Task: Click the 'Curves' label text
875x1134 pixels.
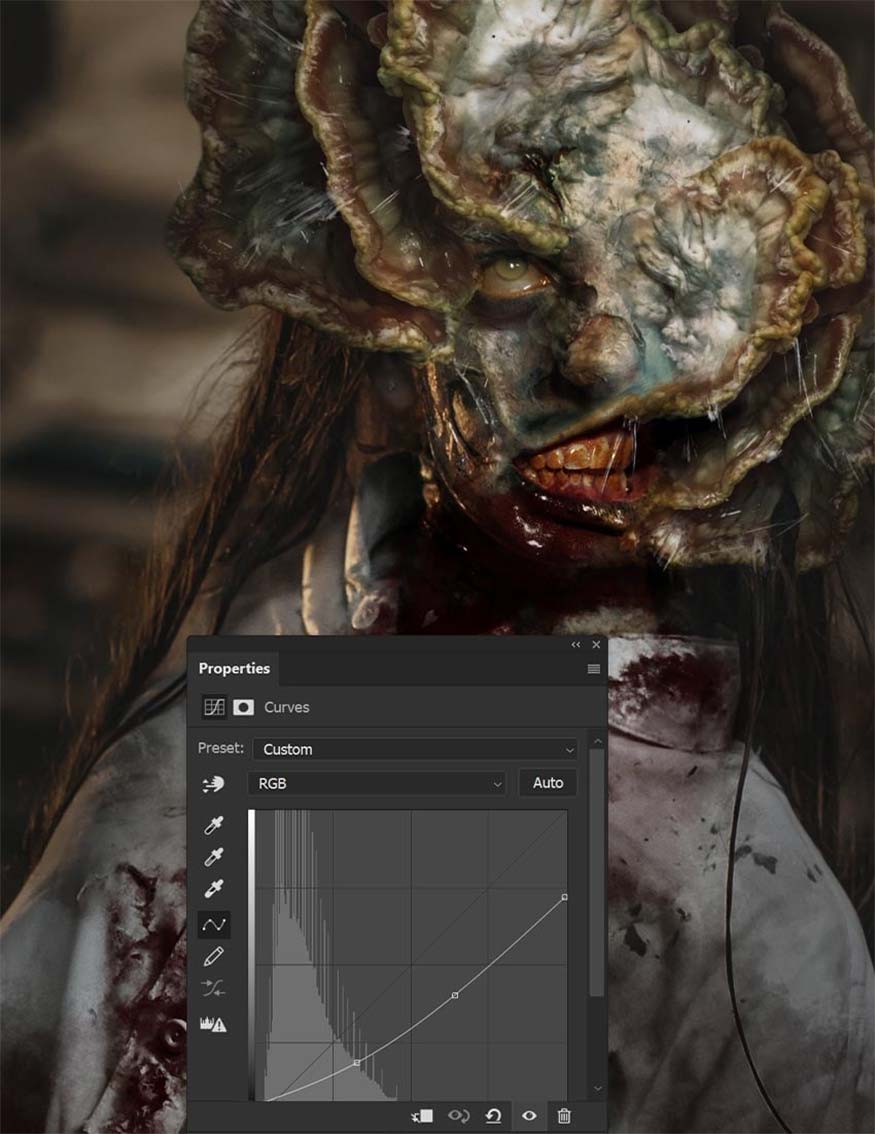Action: click(x=286, y=707)
